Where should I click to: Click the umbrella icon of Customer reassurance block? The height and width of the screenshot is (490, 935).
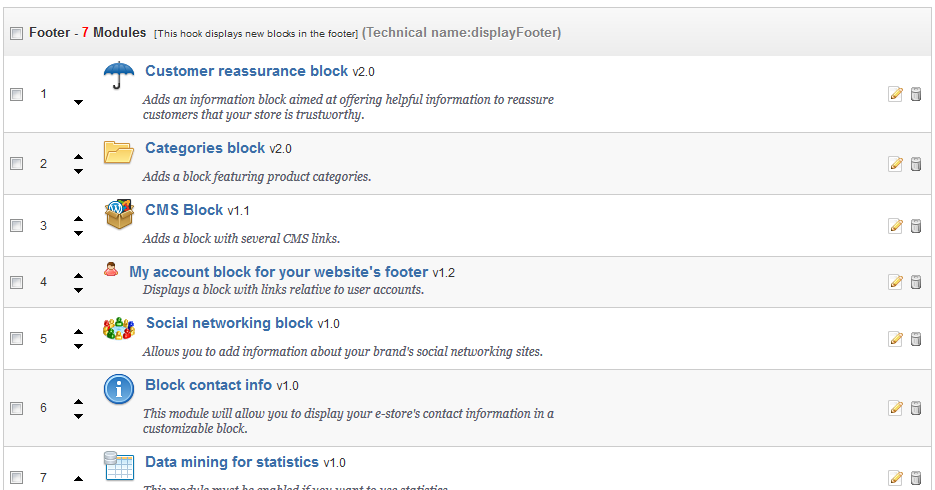pyautogui.click(x=119, y=75)
